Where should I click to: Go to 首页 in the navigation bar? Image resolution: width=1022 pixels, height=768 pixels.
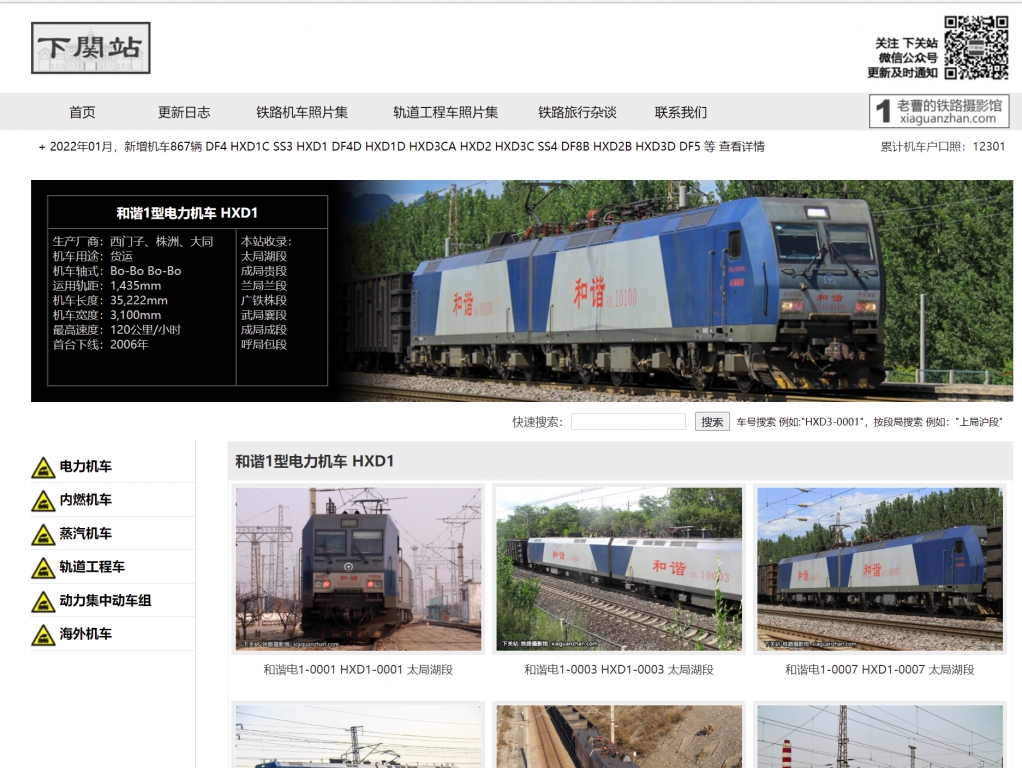82,112
